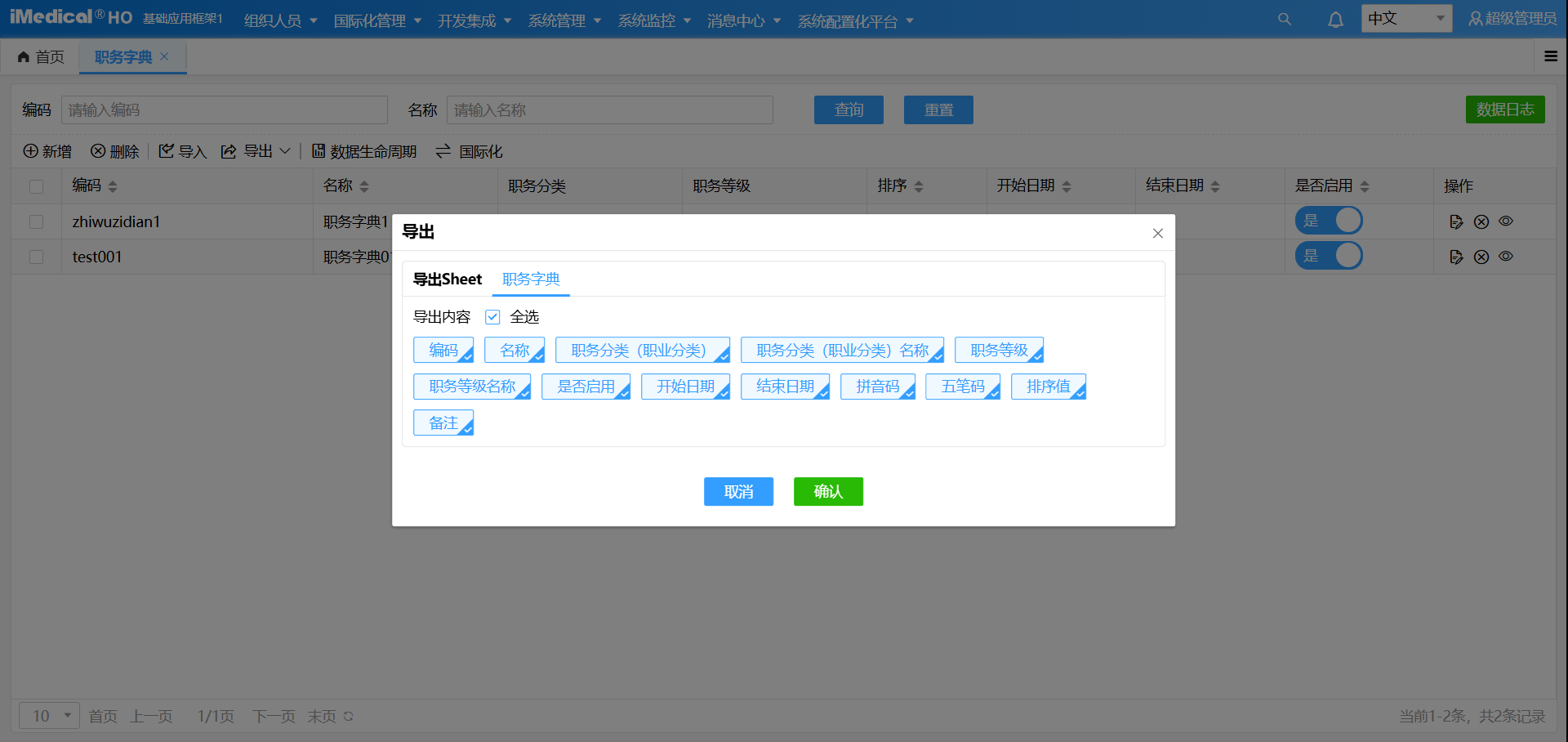Expand the 导出 dropdown chevron
The height and width of the screenshot is (742, 1568).
pyautogui.click(x=285, y=151)
